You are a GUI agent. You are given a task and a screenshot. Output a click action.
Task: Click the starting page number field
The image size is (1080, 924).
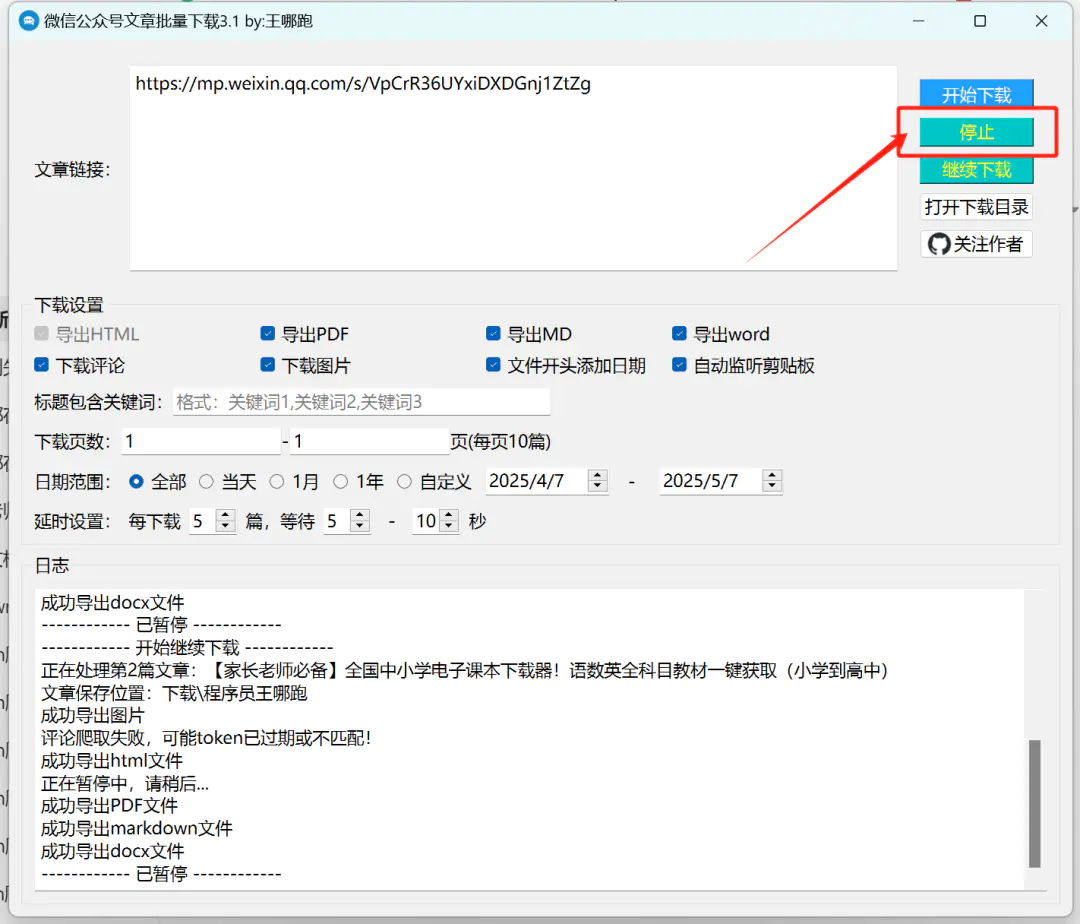pos(201,441)
